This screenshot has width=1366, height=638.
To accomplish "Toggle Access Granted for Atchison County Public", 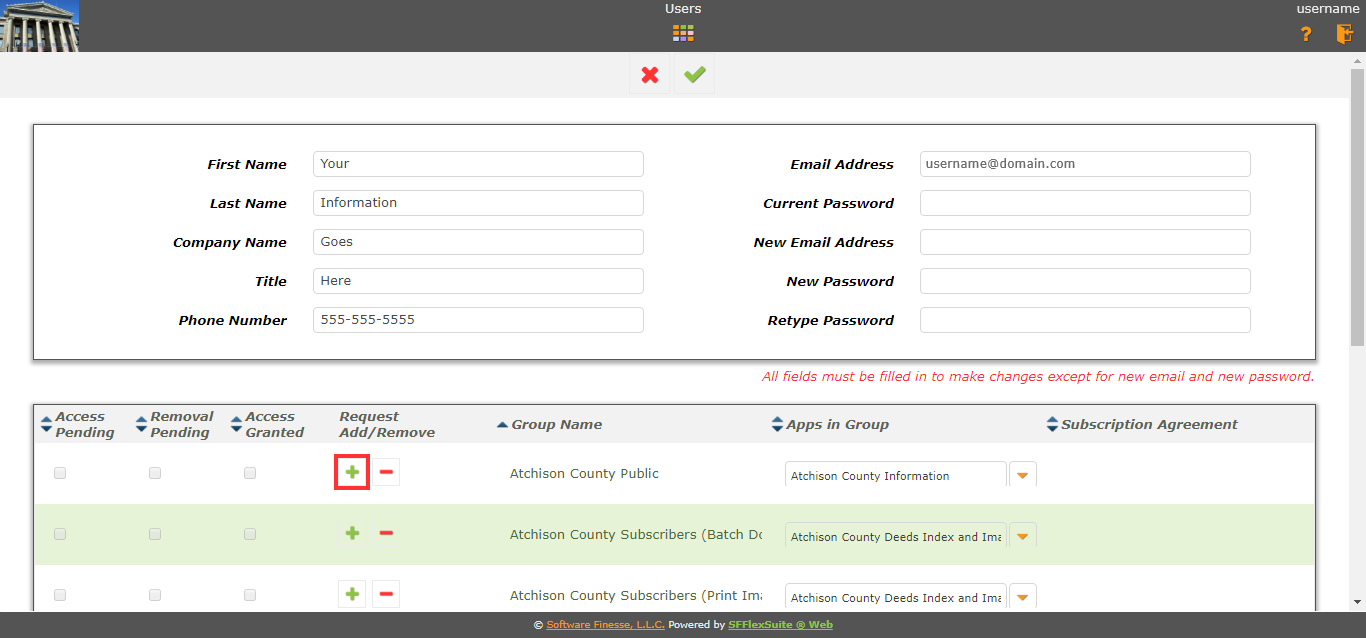I will [250, 473].
